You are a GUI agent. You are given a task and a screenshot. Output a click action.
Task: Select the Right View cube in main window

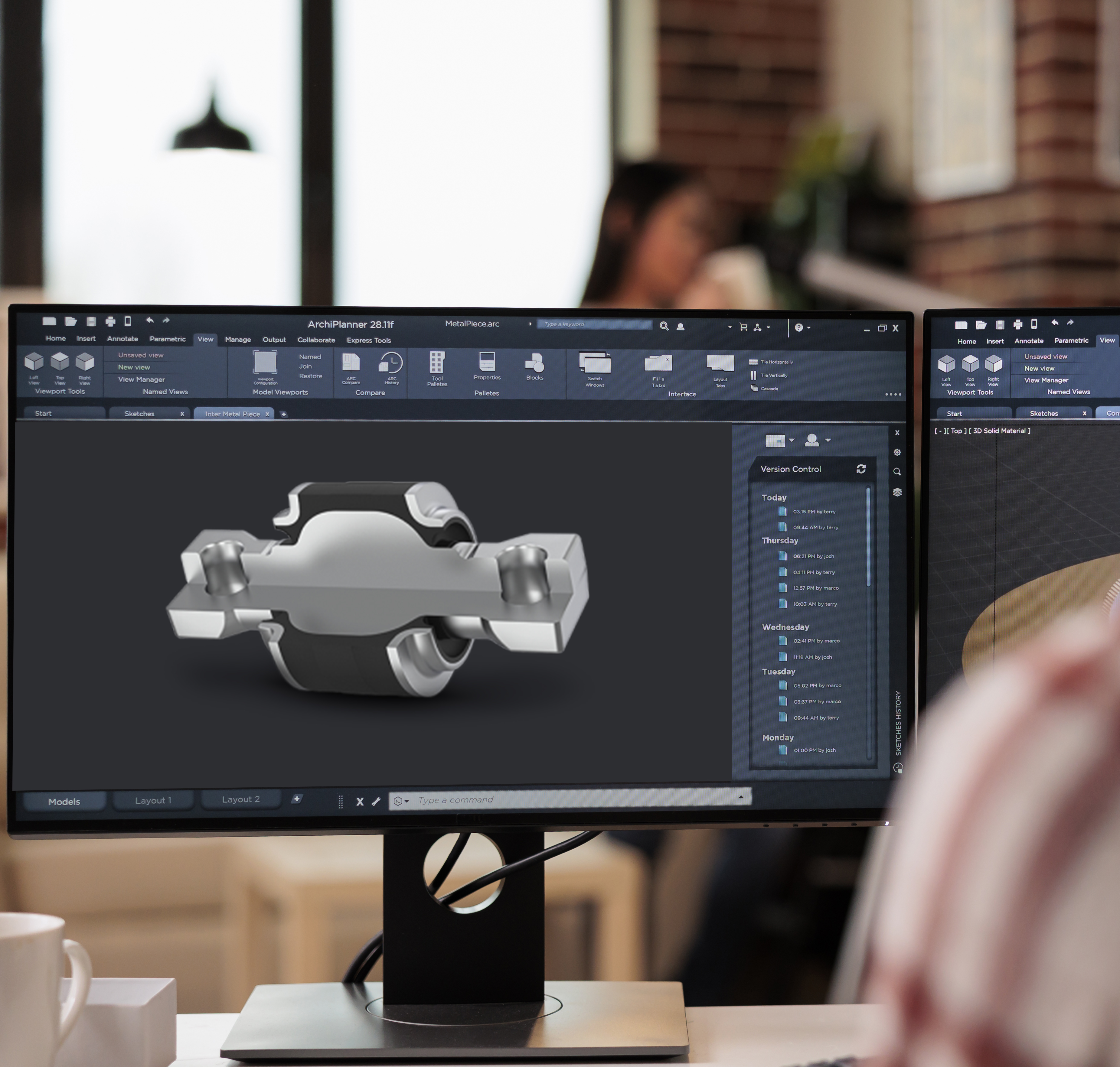click(x=85, y=361)
